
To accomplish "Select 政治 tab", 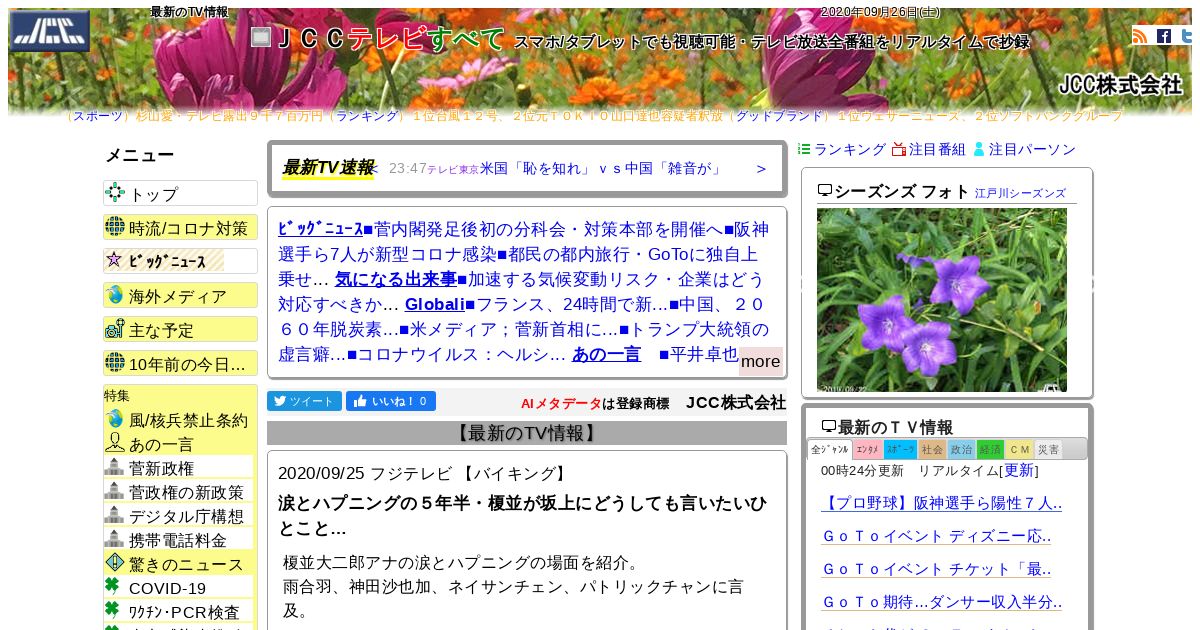I will pyautogui.click(x=961, y=450).
